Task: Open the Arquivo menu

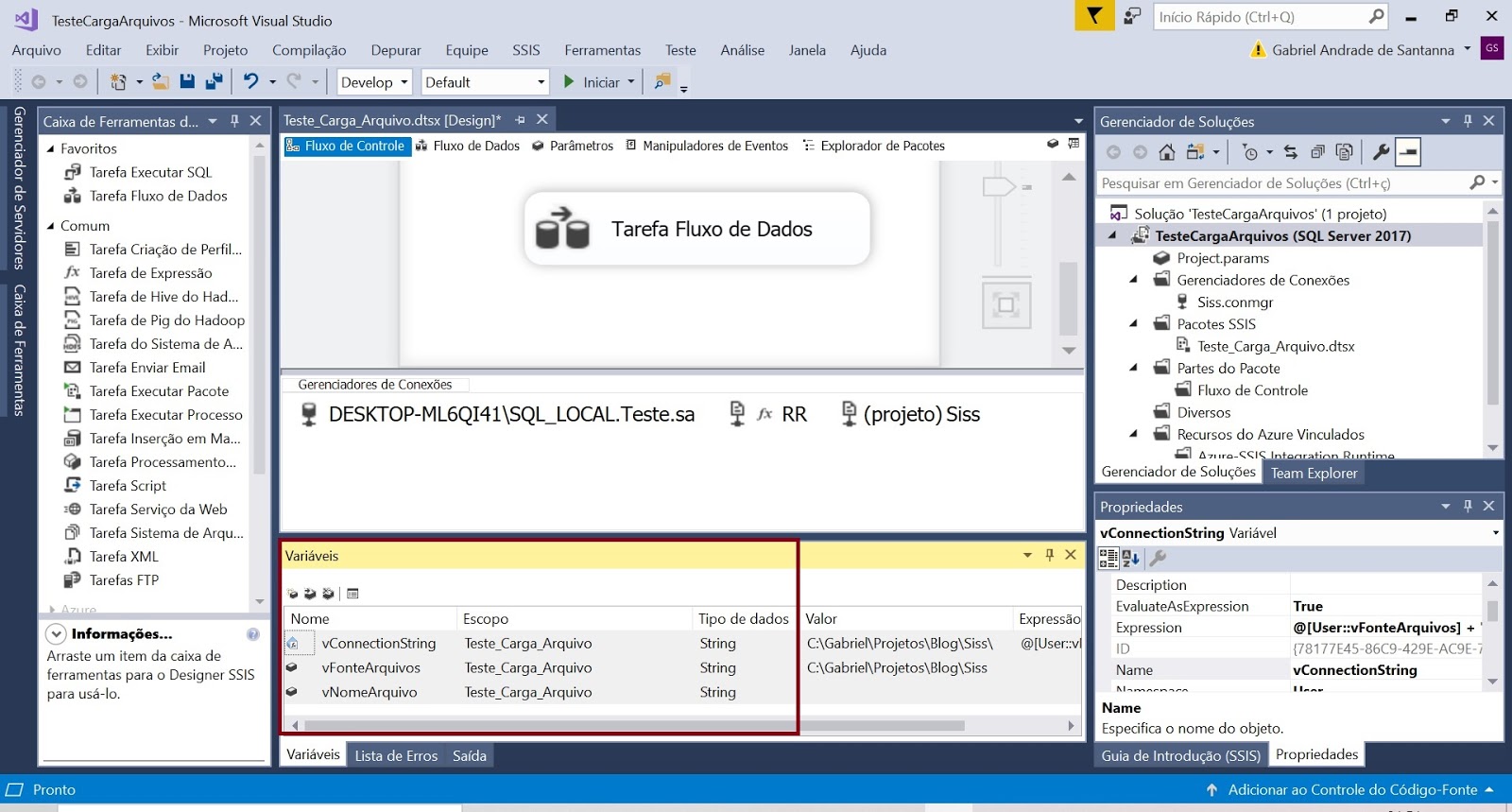Action: 37,50
